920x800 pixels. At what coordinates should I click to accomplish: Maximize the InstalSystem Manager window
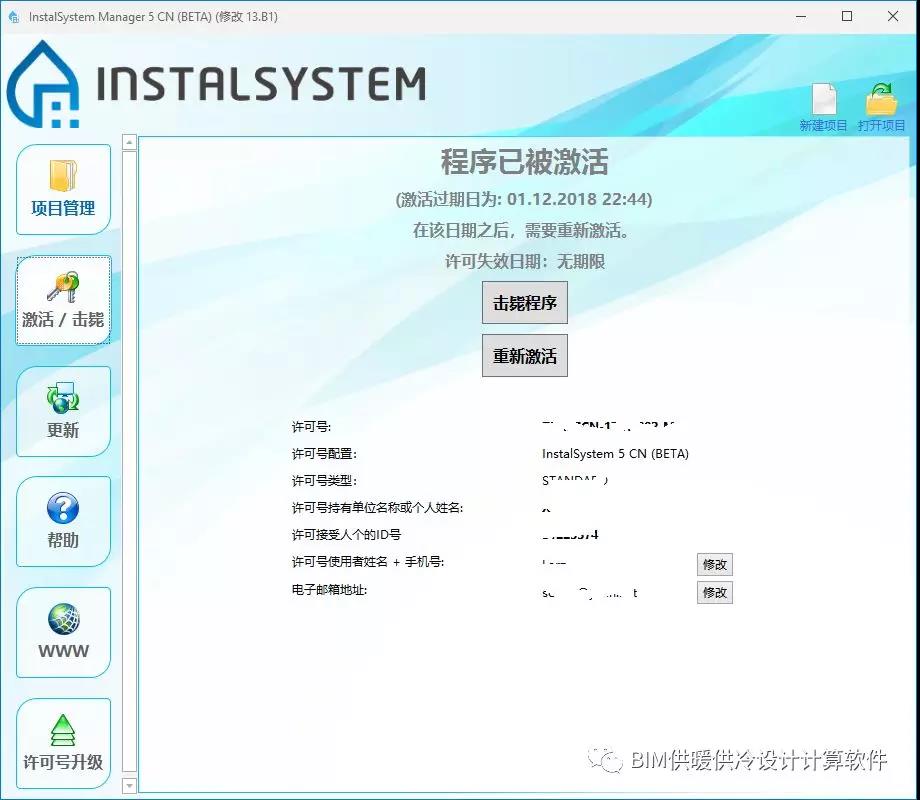pyautogui.click(x=847, y=17)
